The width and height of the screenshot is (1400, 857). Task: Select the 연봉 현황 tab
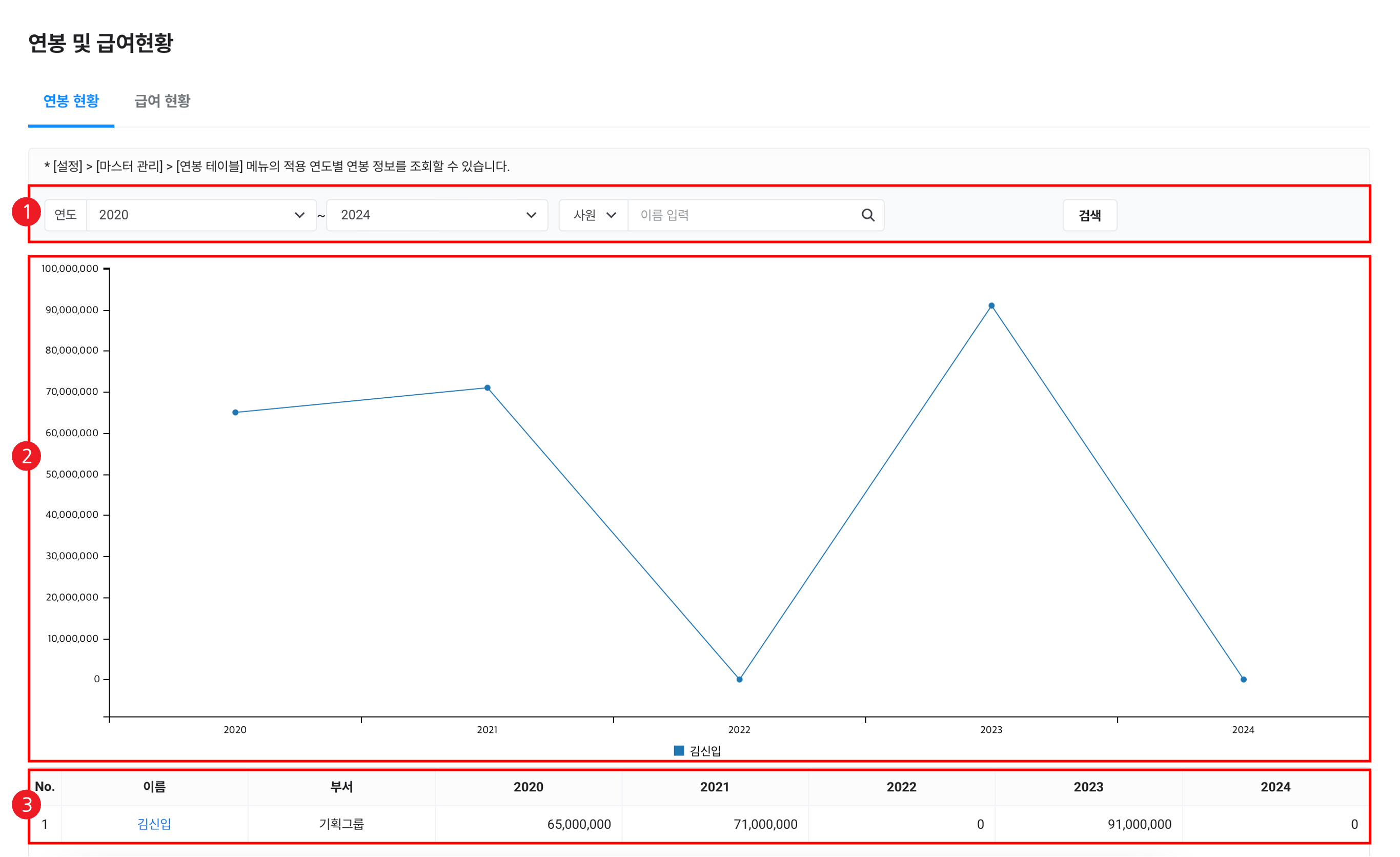point(71,101)
